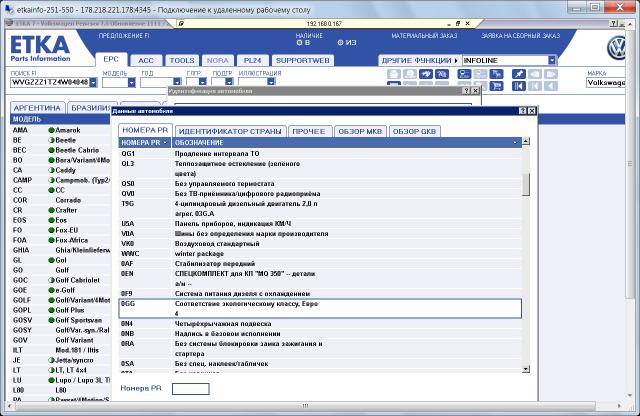Close the vehicle identification dialog behind
This screenshot has width=640, height=416.
coord(476,91)
